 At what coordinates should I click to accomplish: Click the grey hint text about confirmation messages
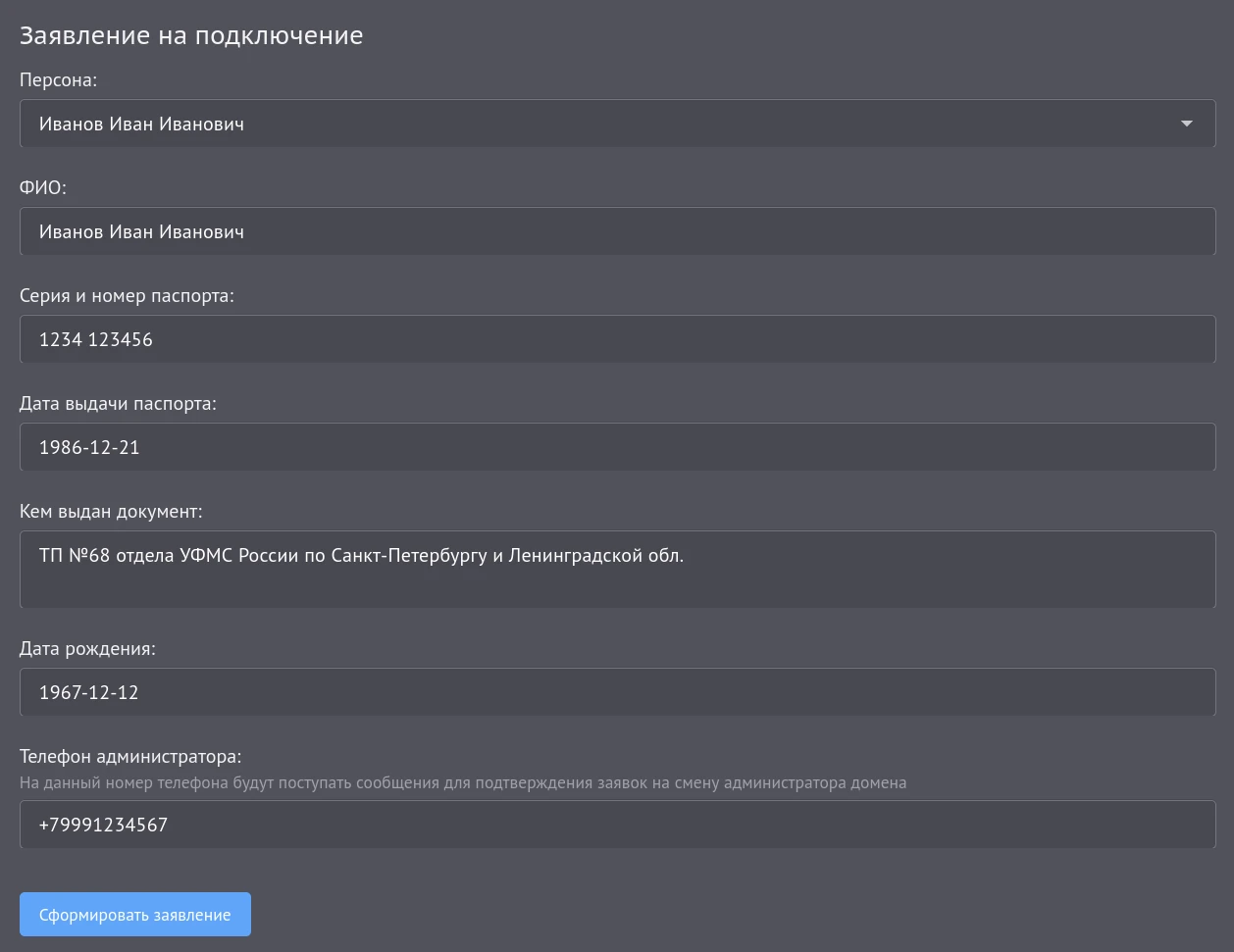(x=462, y=783)
